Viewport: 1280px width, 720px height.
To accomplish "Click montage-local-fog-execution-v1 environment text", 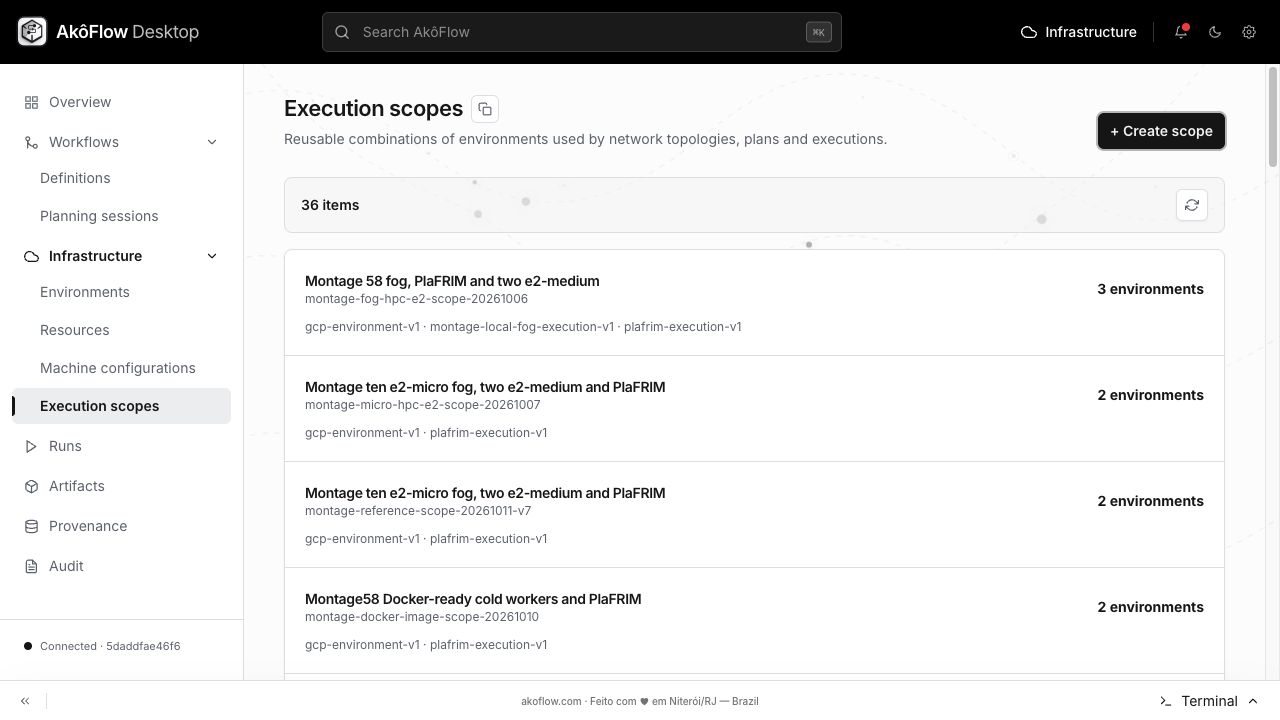I will coord(522,327).
